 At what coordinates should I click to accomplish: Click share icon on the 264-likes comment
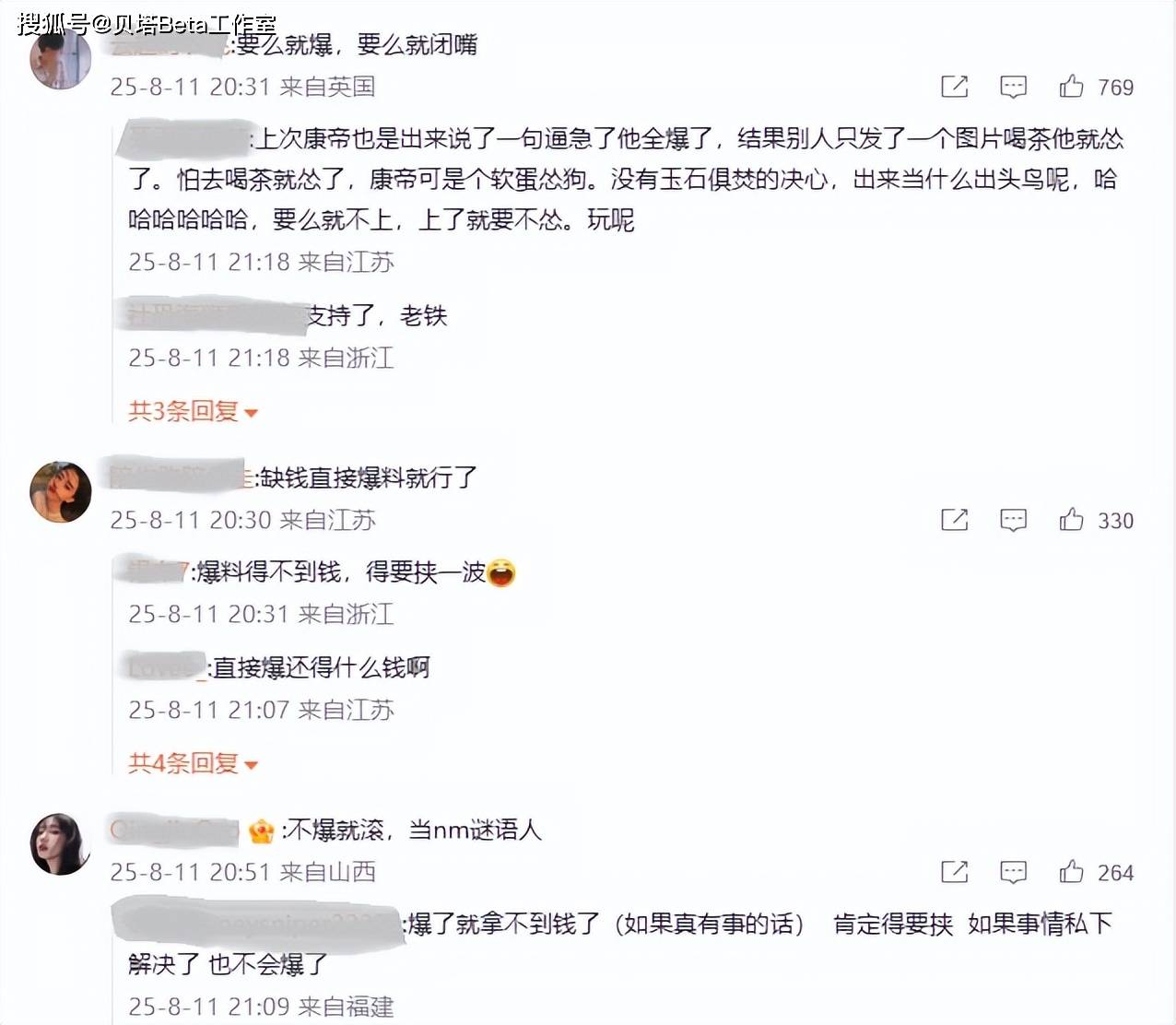(955, 872)
